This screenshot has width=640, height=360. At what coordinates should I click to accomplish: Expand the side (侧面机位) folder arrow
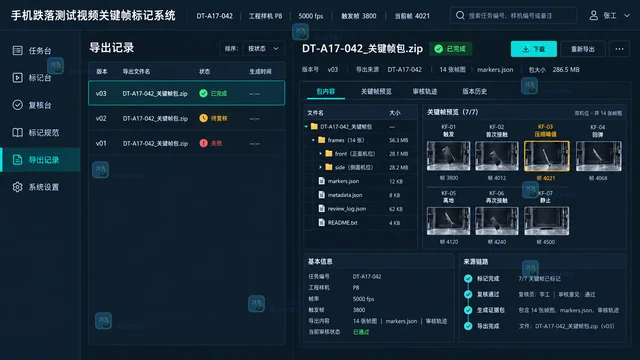(x=320, y=167)
